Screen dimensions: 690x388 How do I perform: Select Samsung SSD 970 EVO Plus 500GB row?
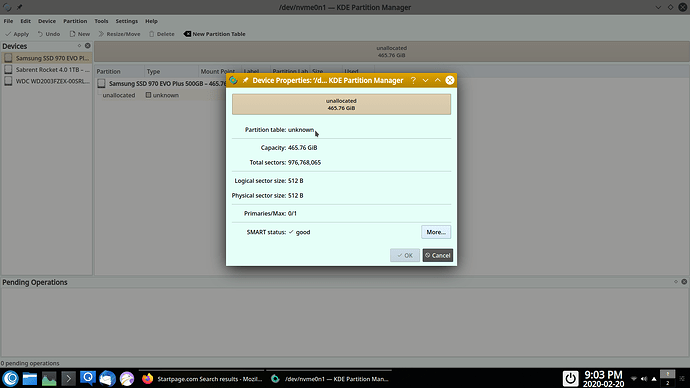click(161, 84)
